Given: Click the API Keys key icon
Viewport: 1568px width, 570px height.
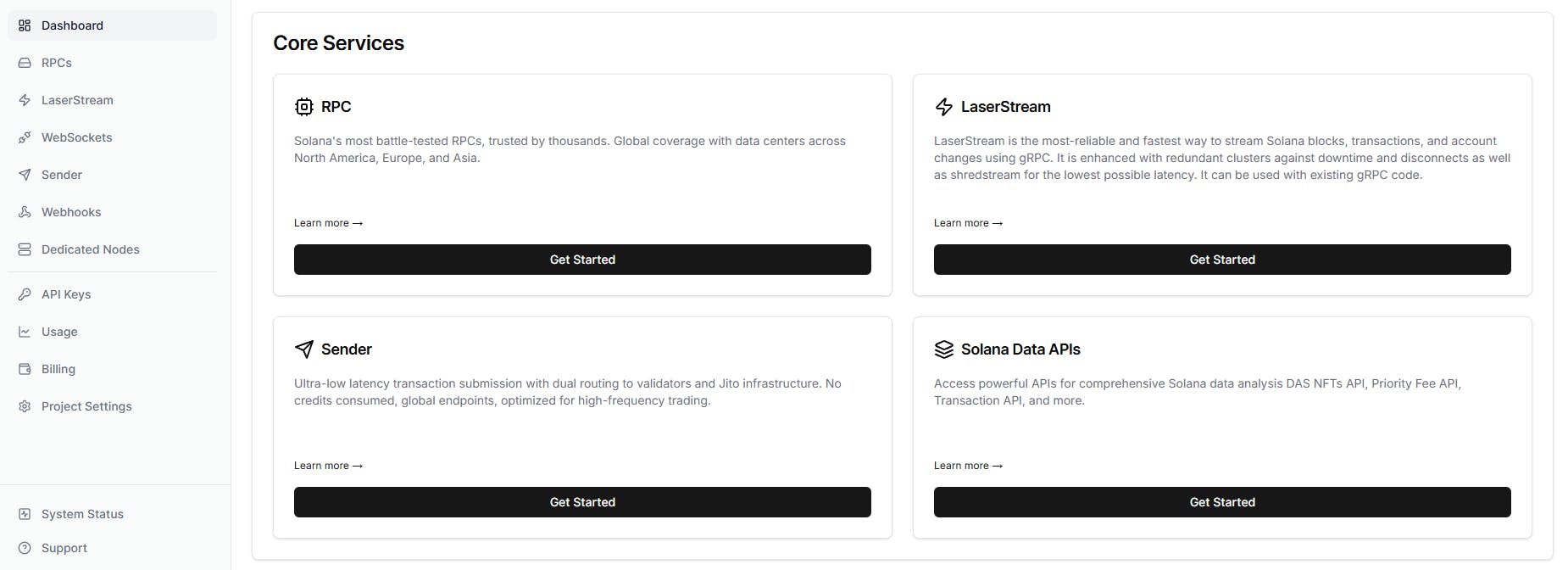Looking at the screenshot, I should (x=25, y=294).
